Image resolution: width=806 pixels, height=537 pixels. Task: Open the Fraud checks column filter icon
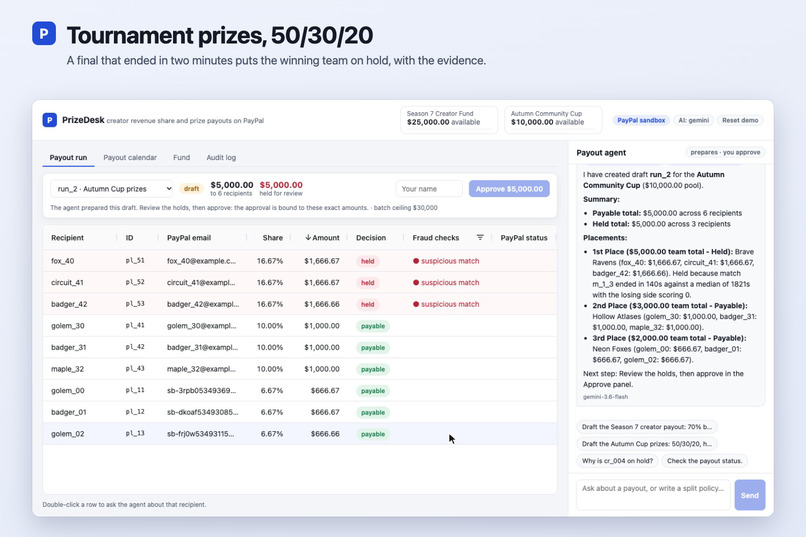point(480,237)
